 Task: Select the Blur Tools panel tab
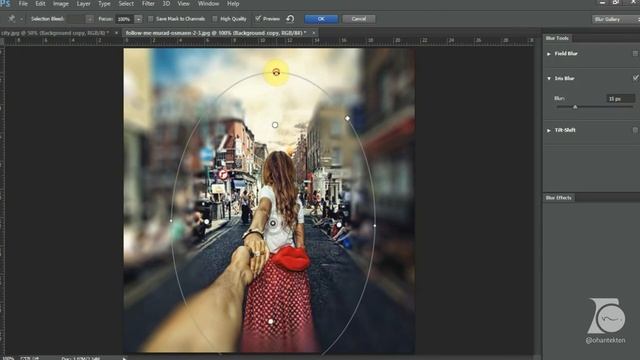pyautogui.click(x=557, y=38)
